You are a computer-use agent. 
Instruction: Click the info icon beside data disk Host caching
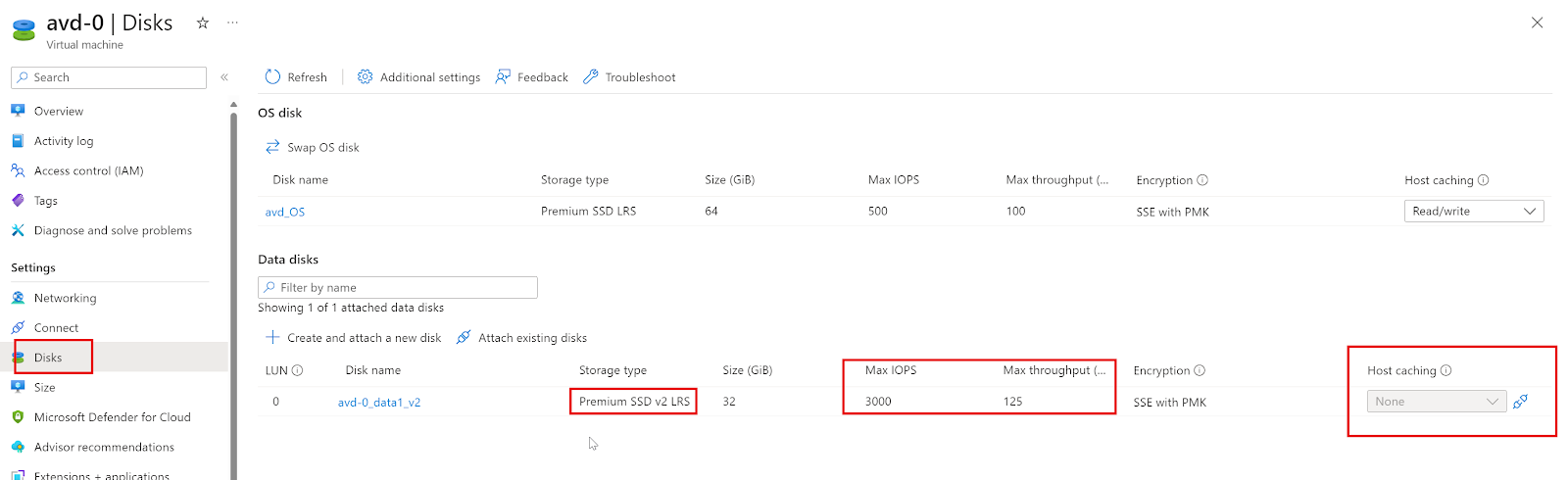pos(1445,370)
